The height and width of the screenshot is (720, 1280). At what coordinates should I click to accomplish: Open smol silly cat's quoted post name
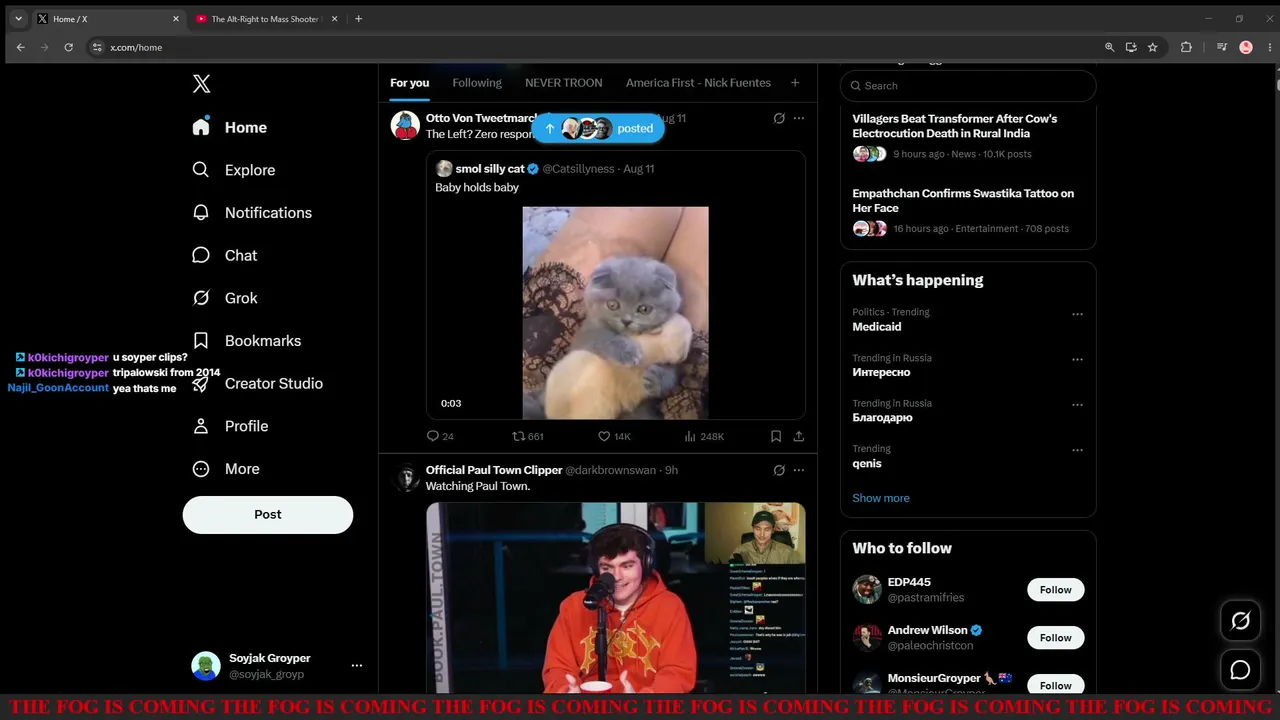tap(490, 169)
